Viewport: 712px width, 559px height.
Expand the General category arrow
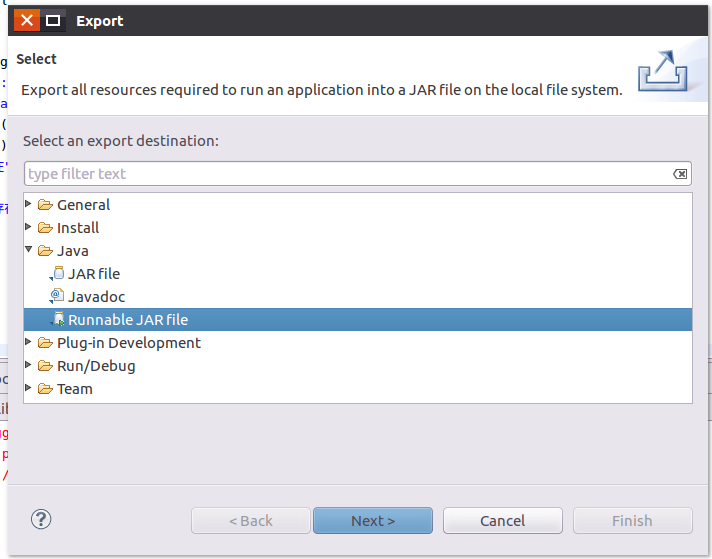pos(29,204)
